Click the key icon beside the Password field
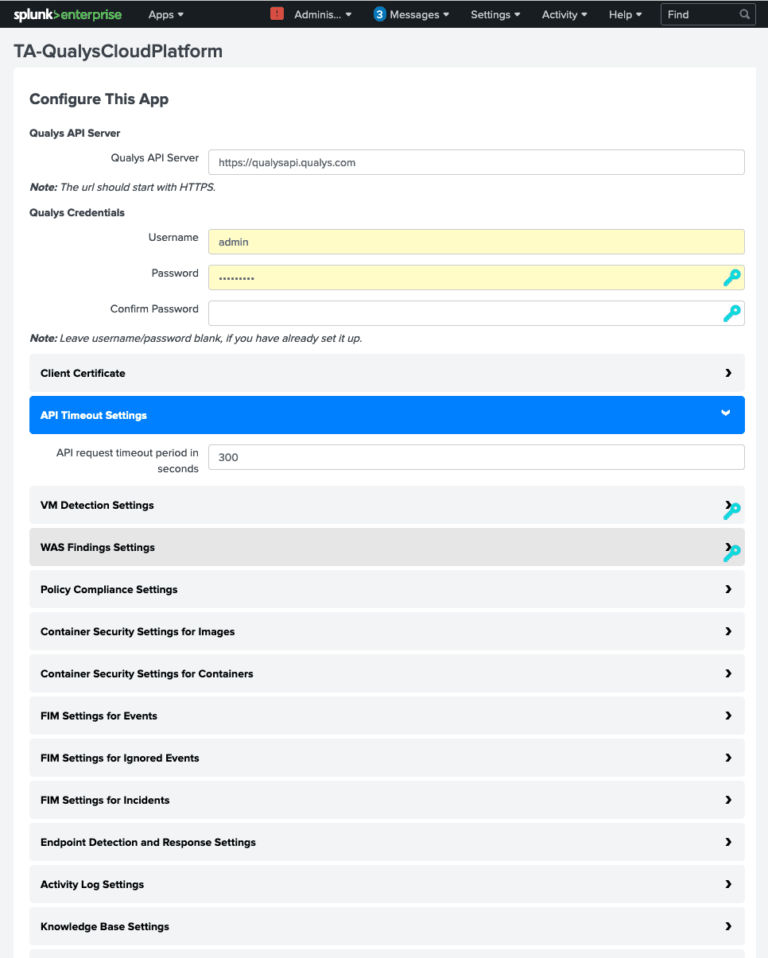Screen dimensions: 768x958 [x=733, y=277]
